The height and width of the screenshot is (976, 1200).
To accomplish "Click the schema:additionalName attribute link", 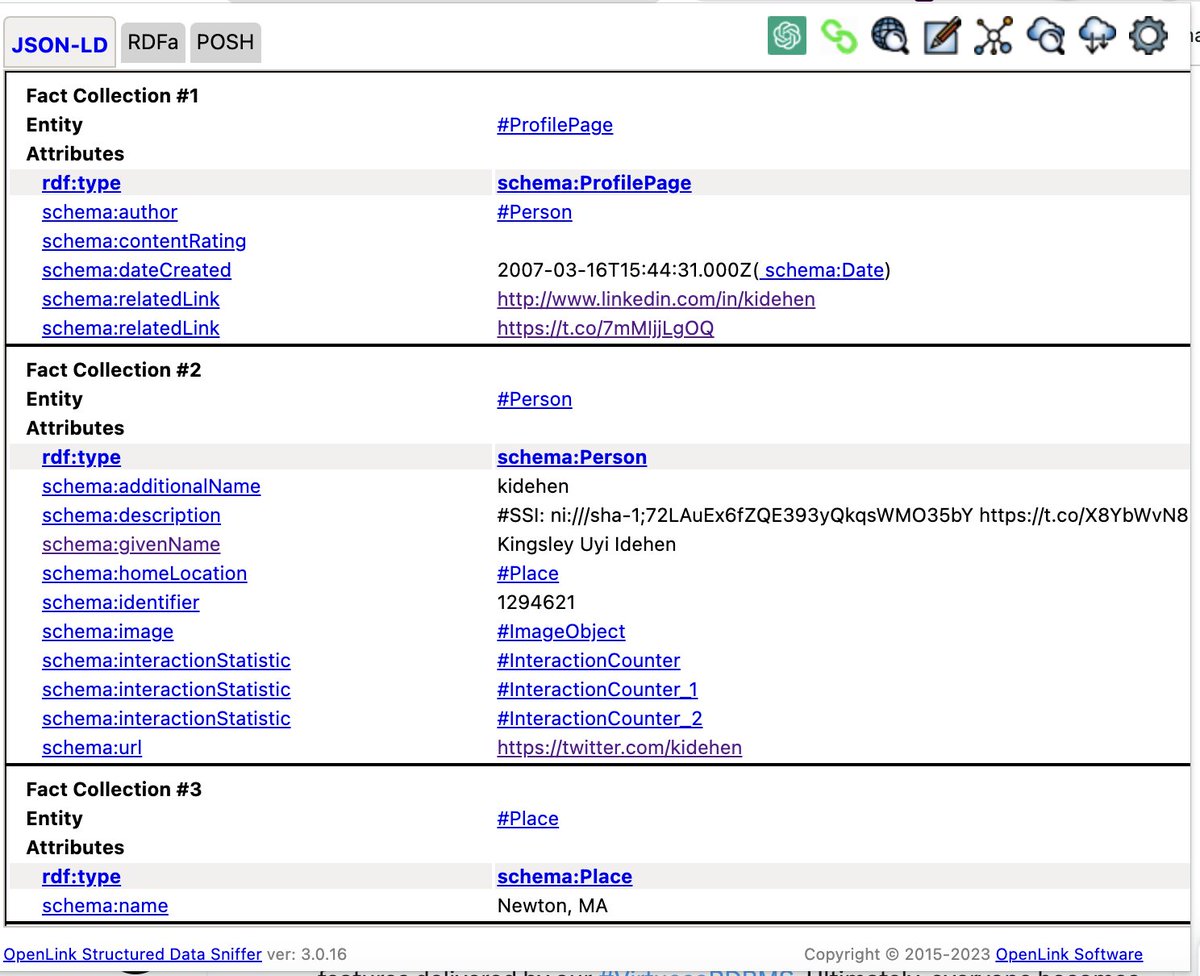I will click(x=151, y=486).
